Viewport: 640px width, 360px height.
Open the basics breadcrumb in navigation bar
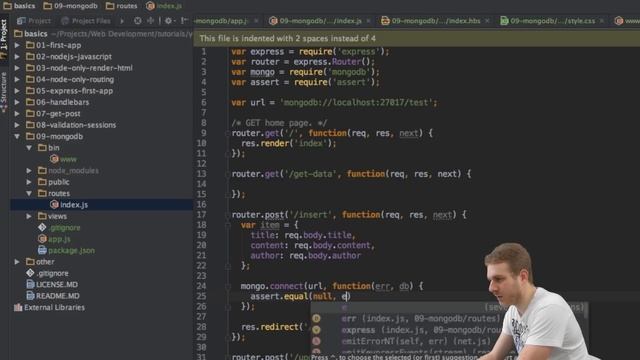(19, 6)
